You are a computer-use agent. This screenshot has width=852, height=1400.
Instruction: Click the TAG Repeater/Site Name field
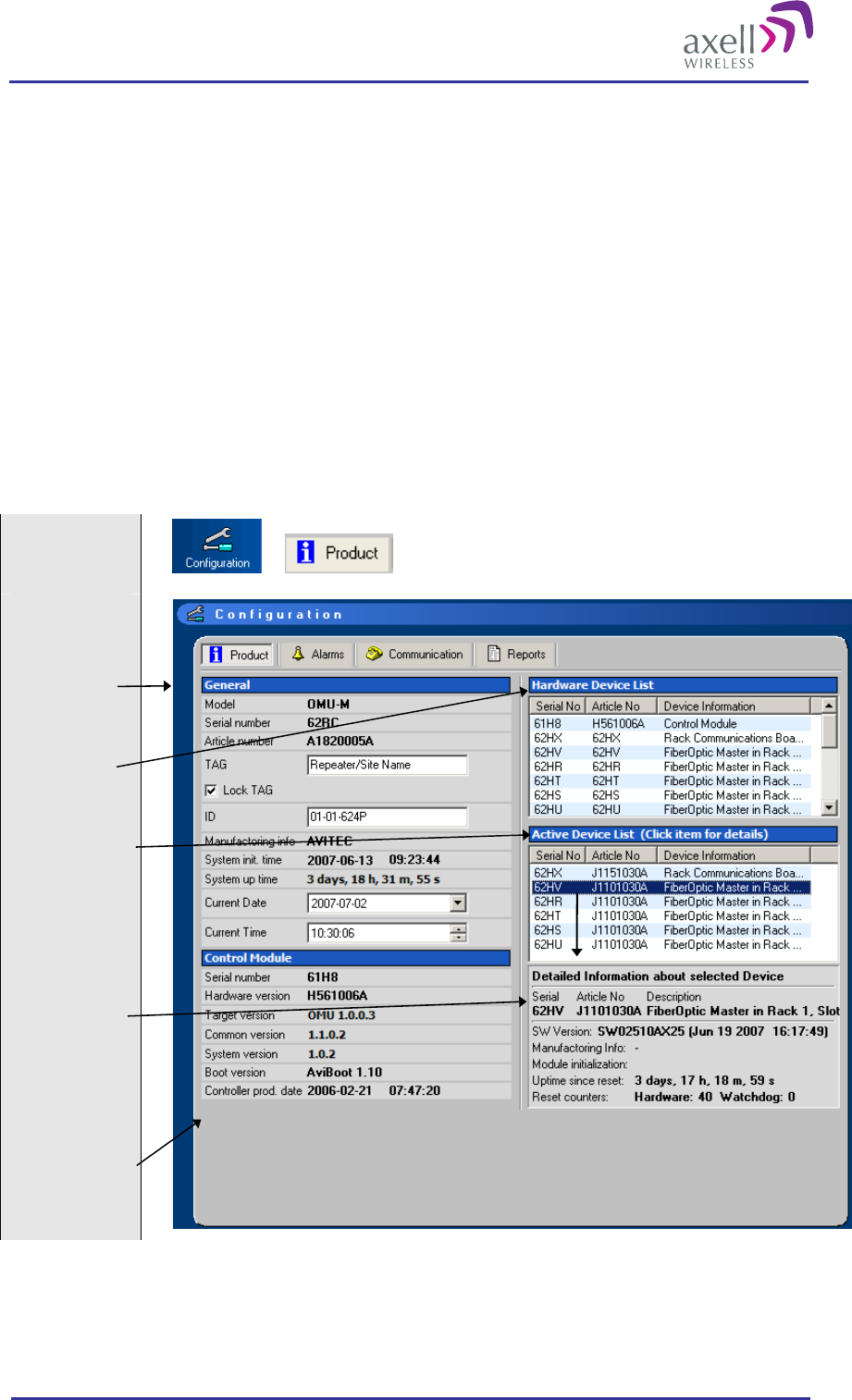tap(387, 765)
